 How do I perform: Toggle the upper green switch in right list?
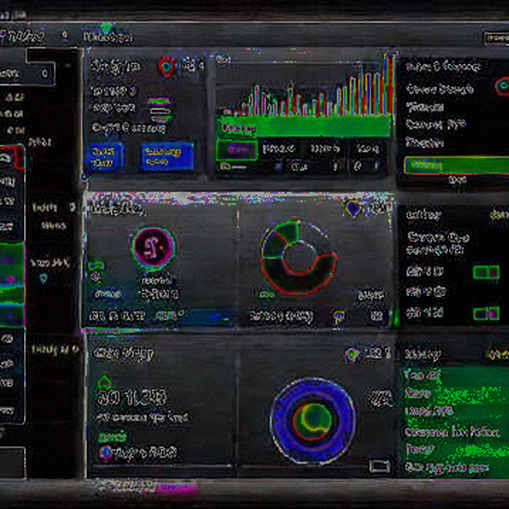point(486,272)
